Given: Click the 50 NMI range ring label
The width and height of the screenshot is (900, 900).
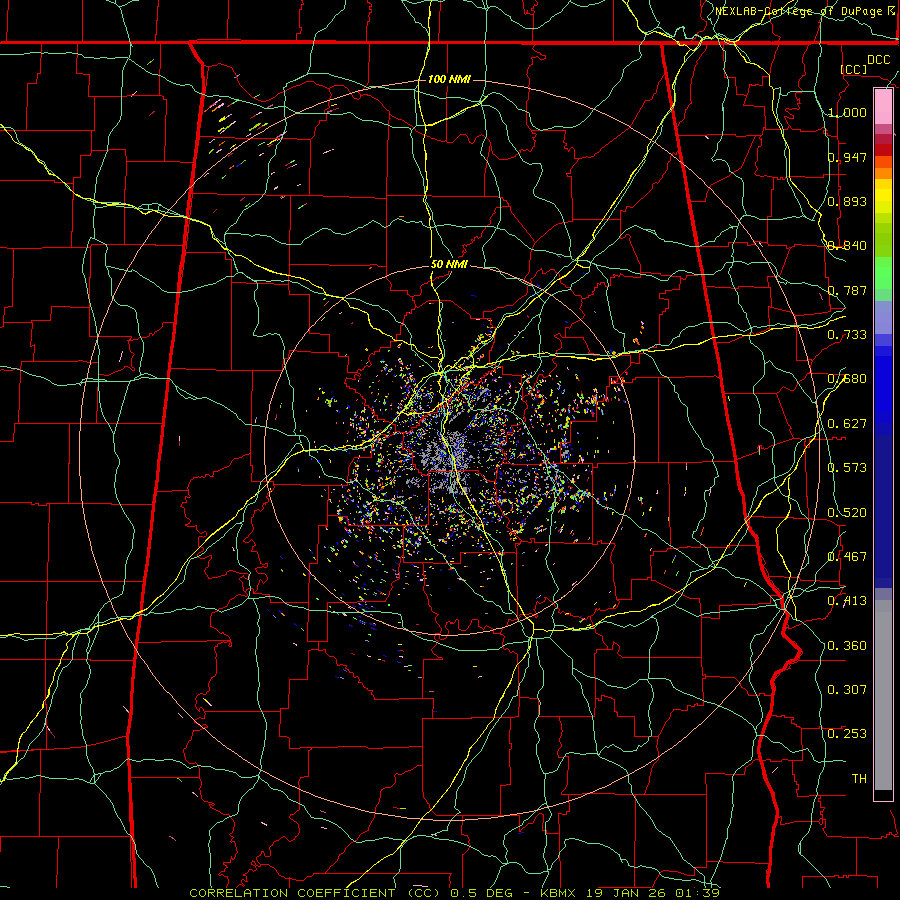Looking at the screenshot, I should point(449,265).
